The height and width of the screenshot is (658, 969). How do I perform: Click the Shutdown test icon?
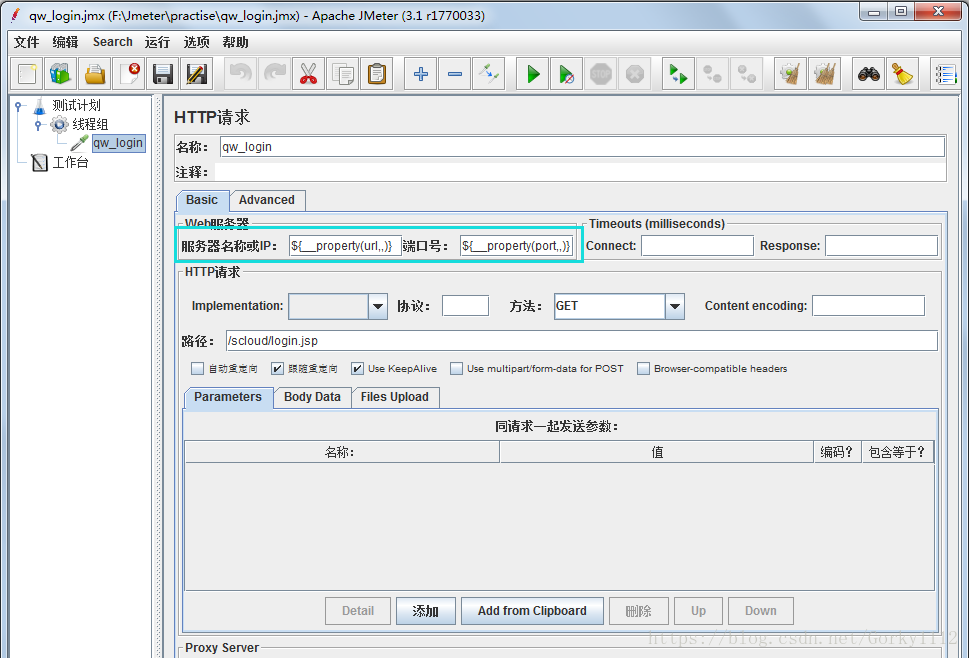coord(635,75)
